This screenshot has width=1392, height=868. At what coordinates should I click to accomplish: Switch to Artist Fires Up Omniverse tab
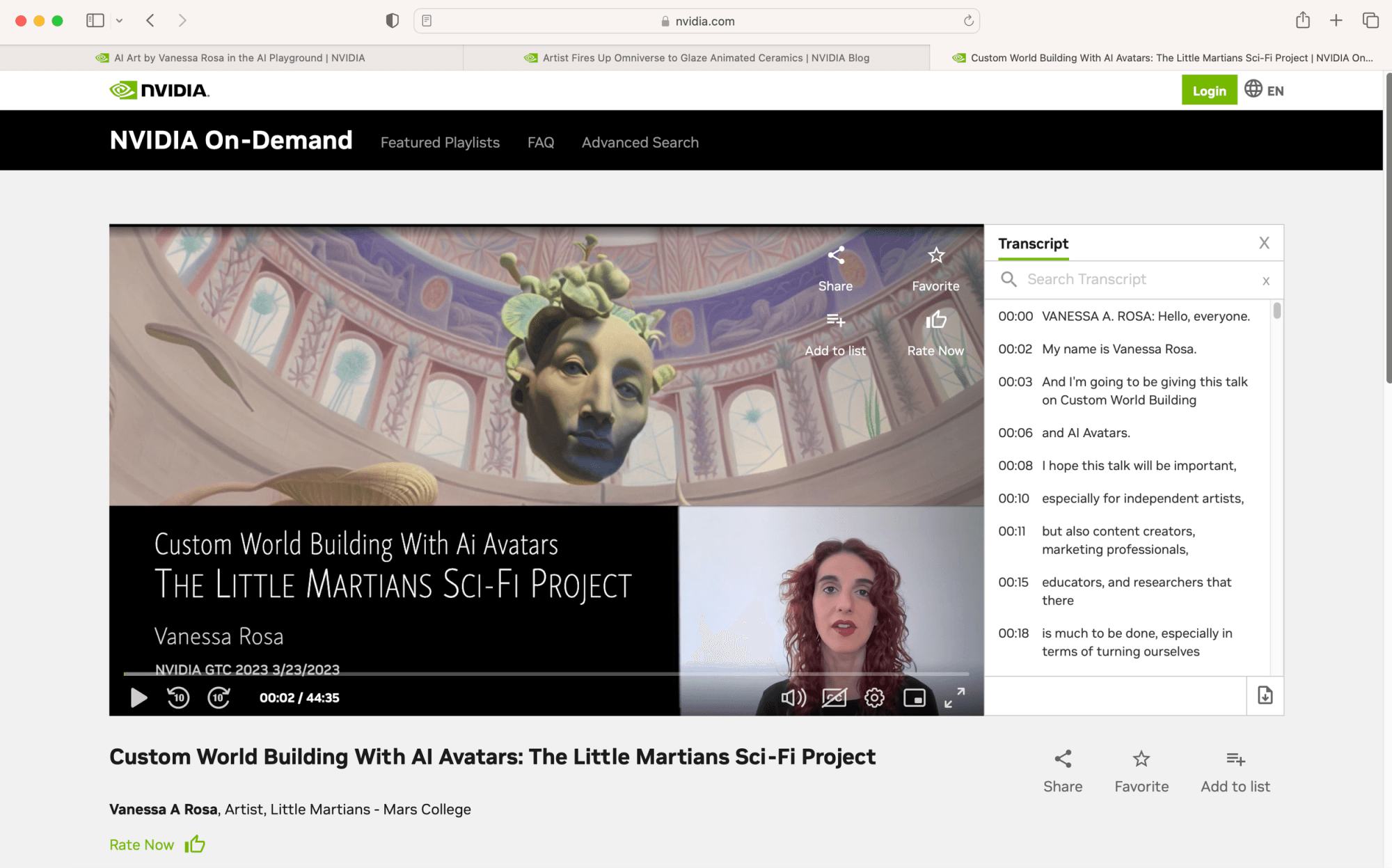696,58
